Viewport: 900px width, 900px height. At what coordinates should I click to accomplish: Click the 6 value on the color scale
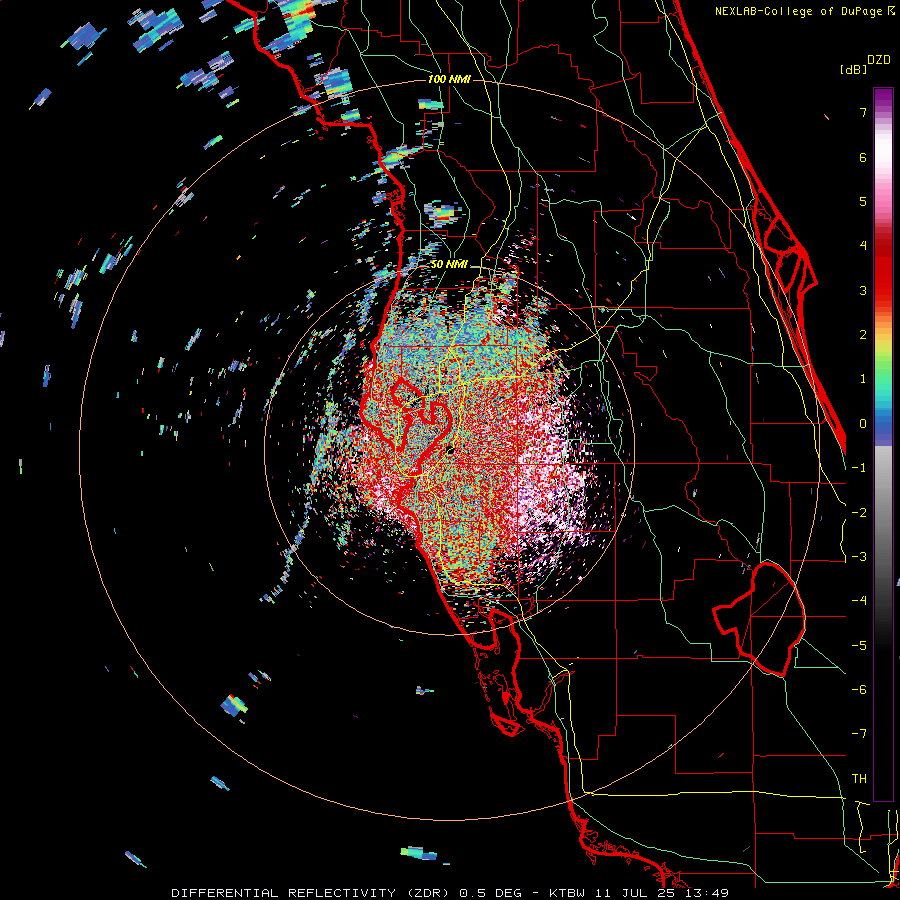point(863,157)
